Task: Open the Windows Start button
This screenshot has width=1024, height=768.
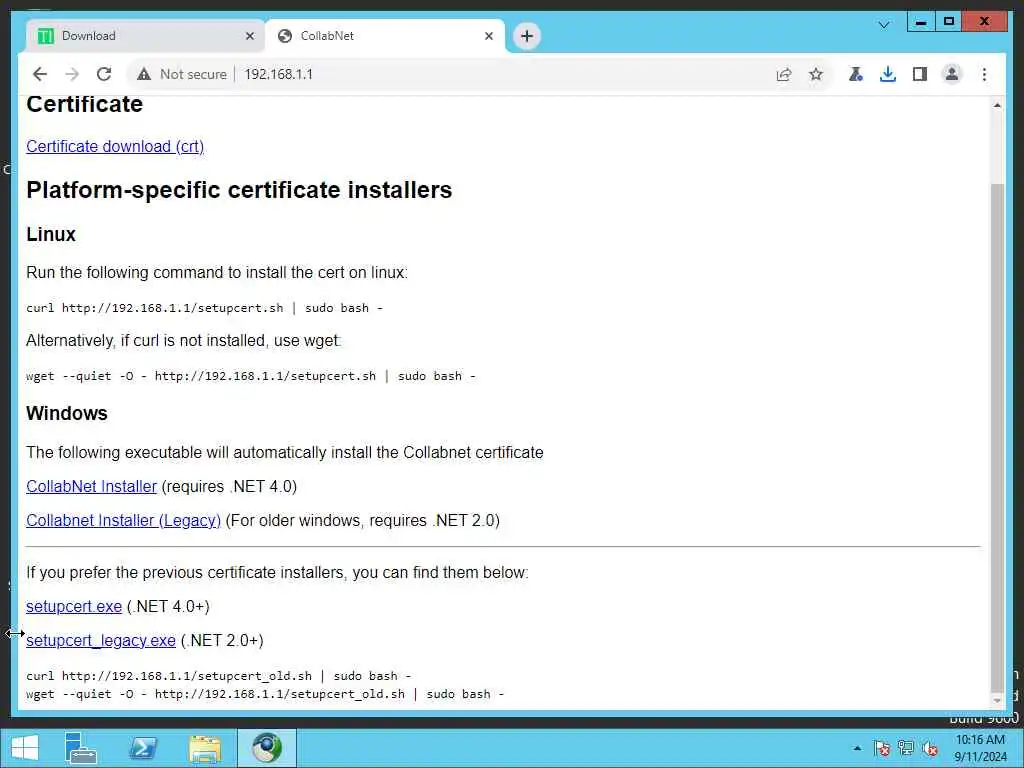Action: coord(25,748)
